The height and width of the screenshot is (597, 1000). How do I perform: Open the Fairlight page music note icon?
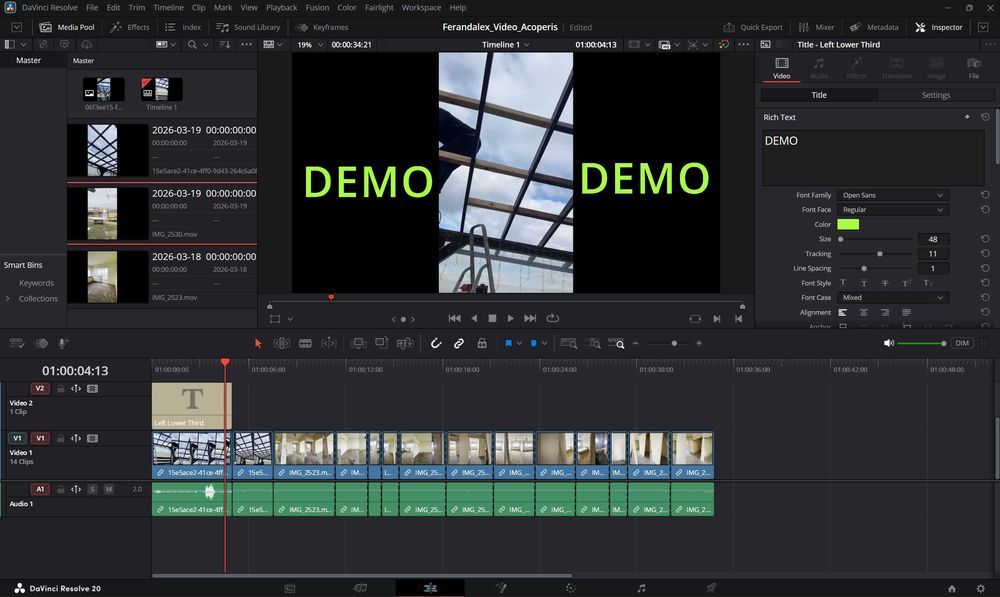pos(641,588)
